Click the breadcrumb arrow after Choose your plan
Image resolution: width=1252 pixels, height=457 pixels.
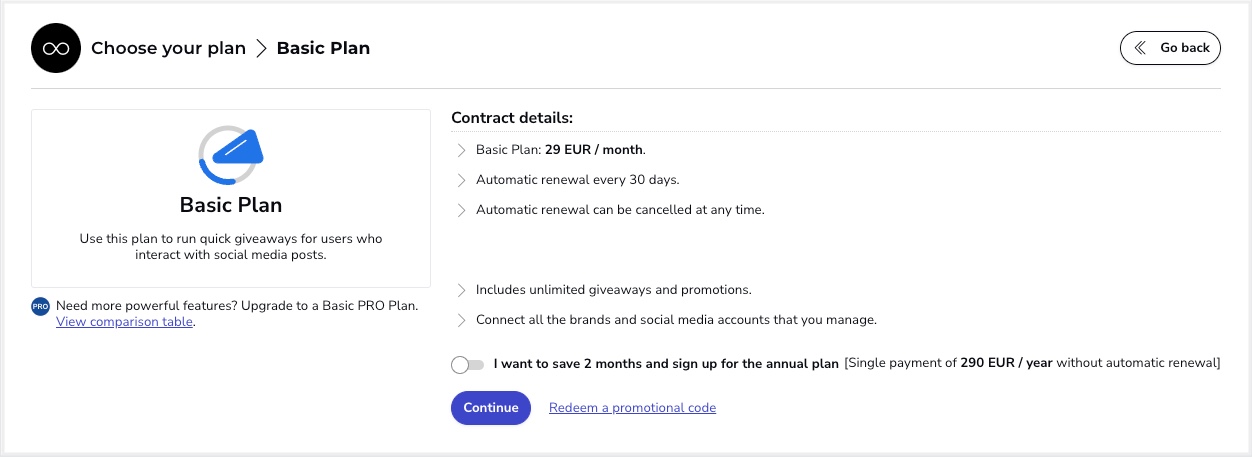point(261,48)
